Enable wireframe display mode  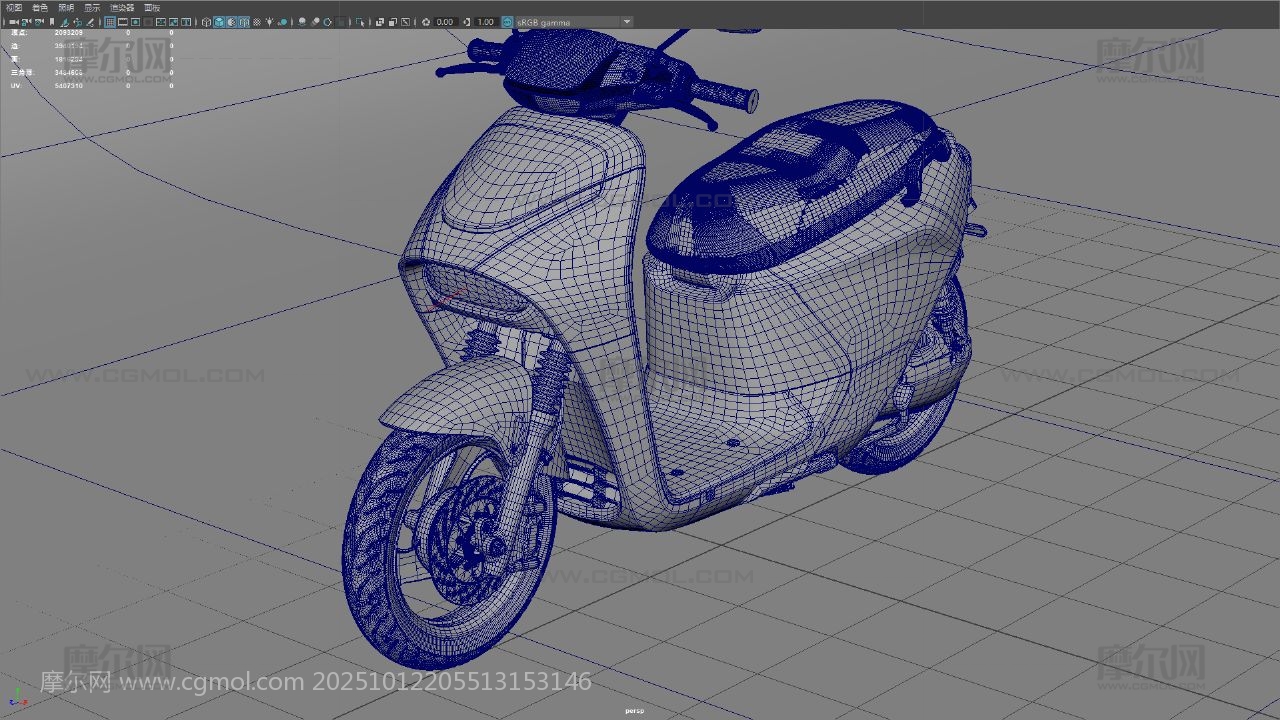(x=206, y=21)
